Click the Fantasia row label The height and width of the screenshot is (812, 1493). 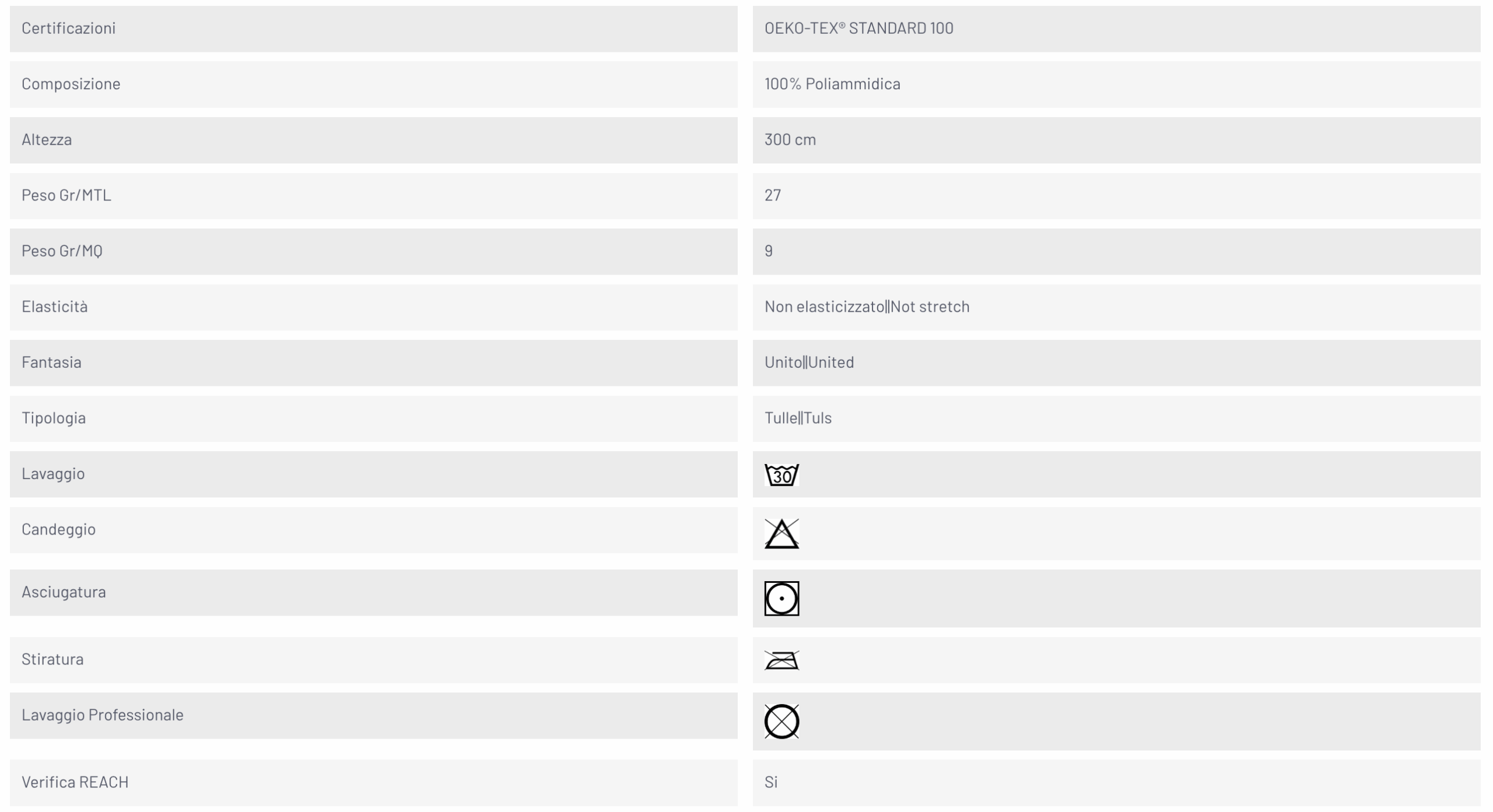51,362
